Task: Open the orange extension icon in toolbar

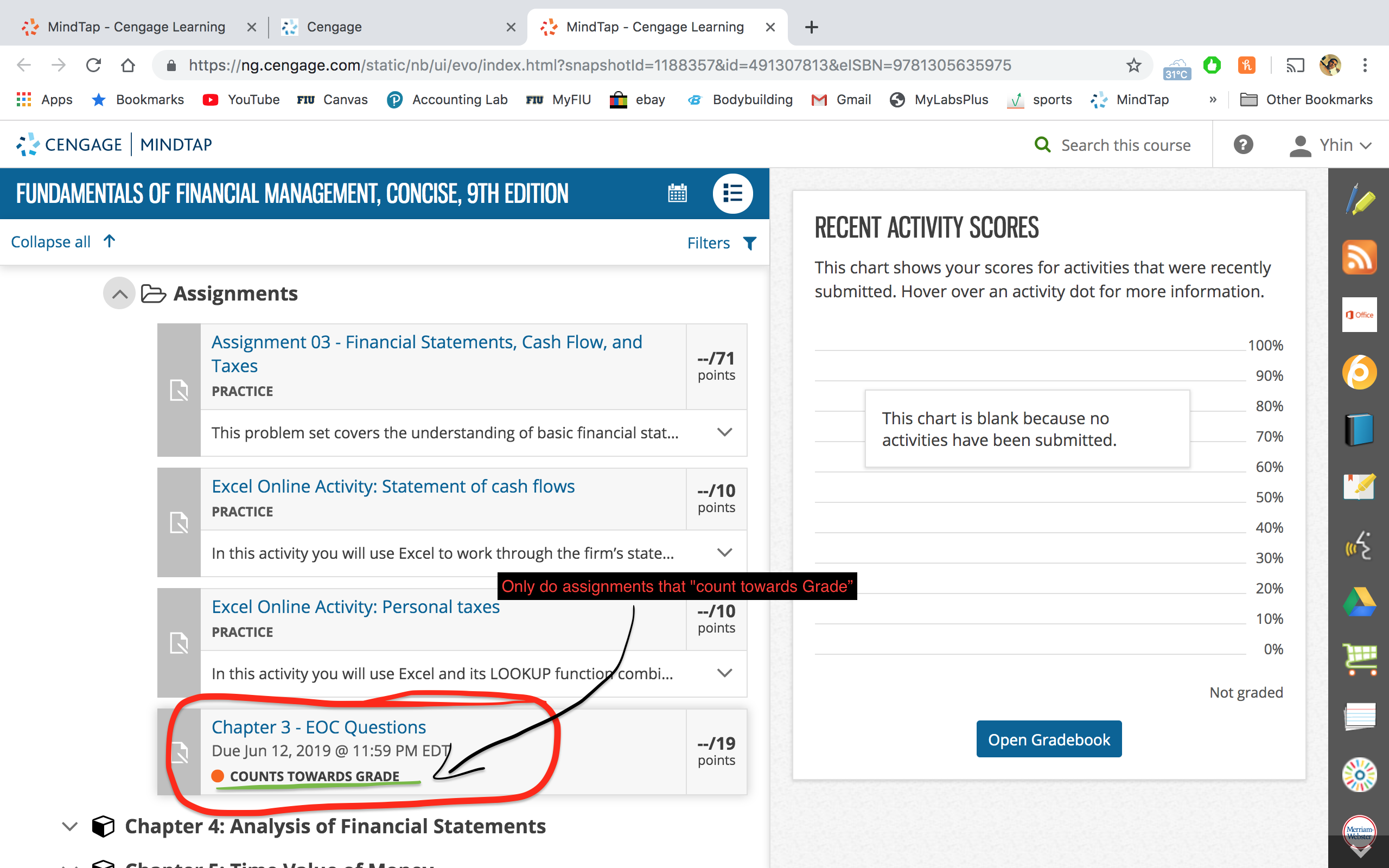Action: [x=1247, y=66]
